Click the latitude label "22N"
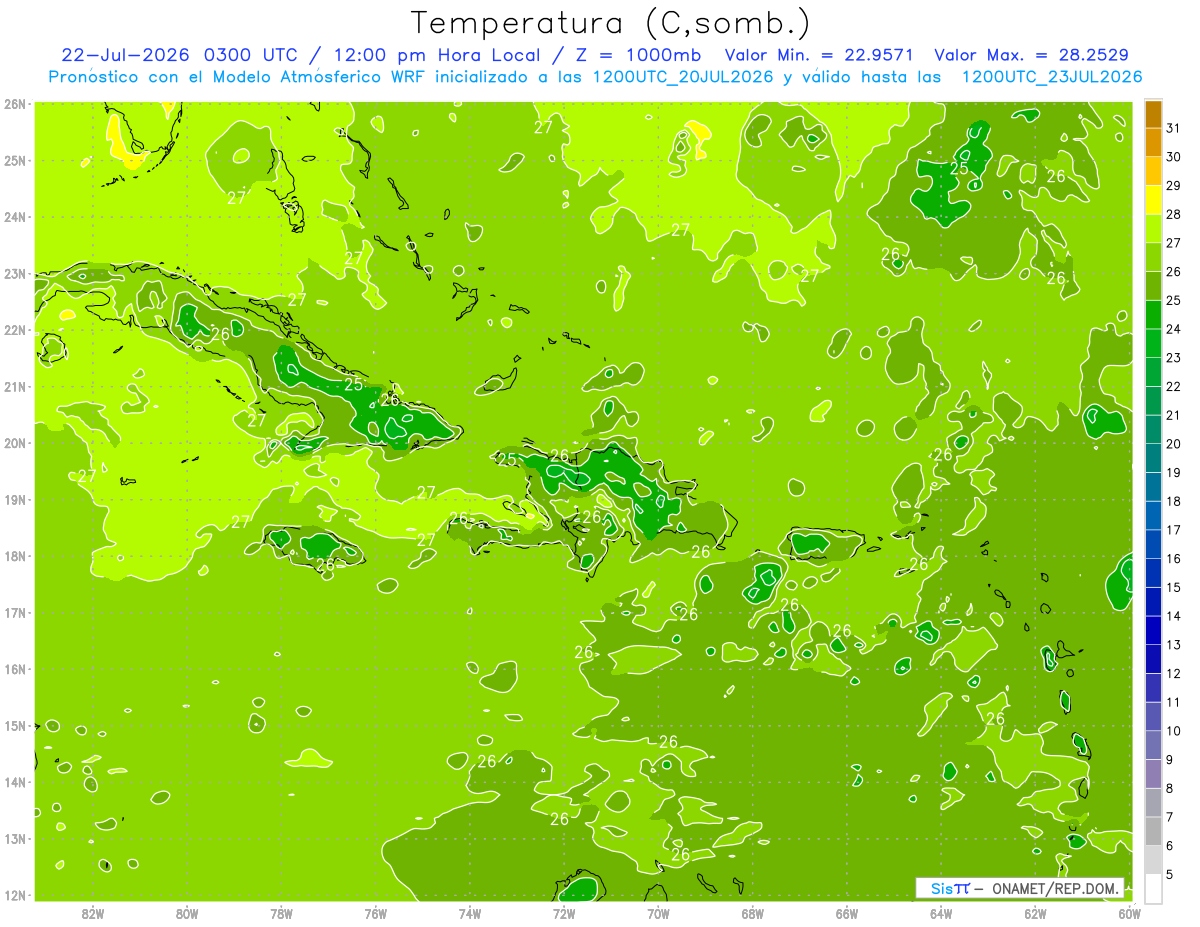The image size is (1200, 927). pos(15,330)
